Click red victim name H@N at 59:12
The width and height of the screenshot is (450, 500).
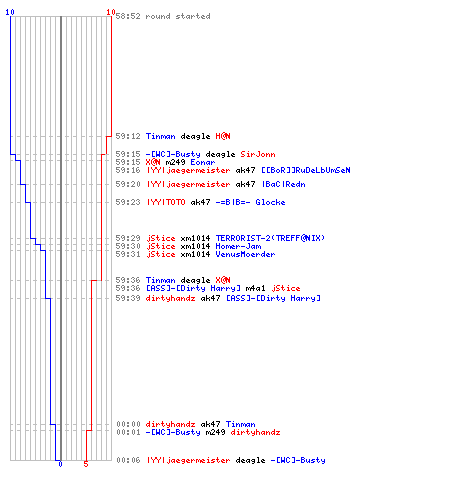coord(223,136)
